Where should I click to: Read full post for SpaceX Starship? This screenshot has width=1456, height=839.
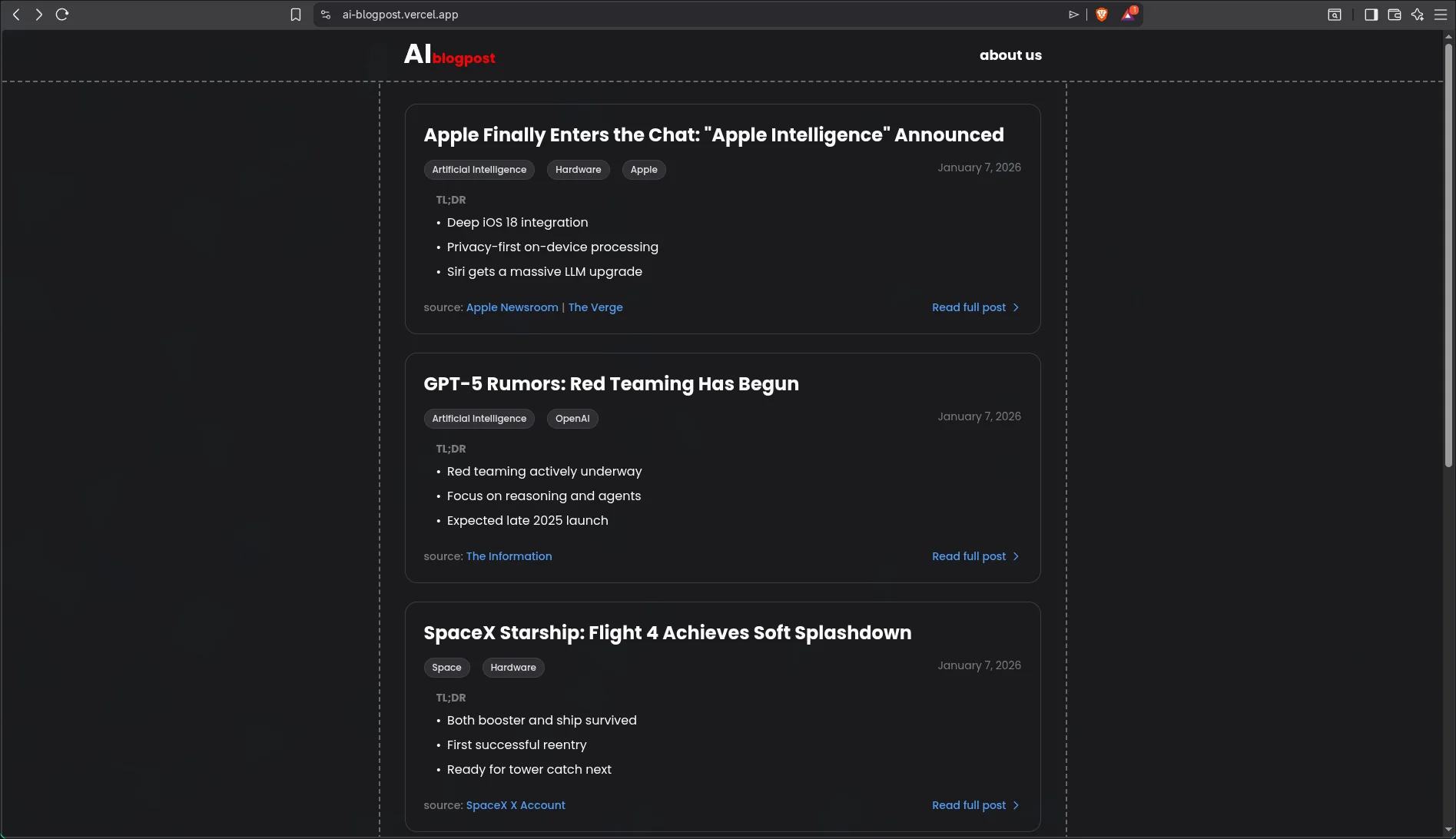tap(969, 805)
